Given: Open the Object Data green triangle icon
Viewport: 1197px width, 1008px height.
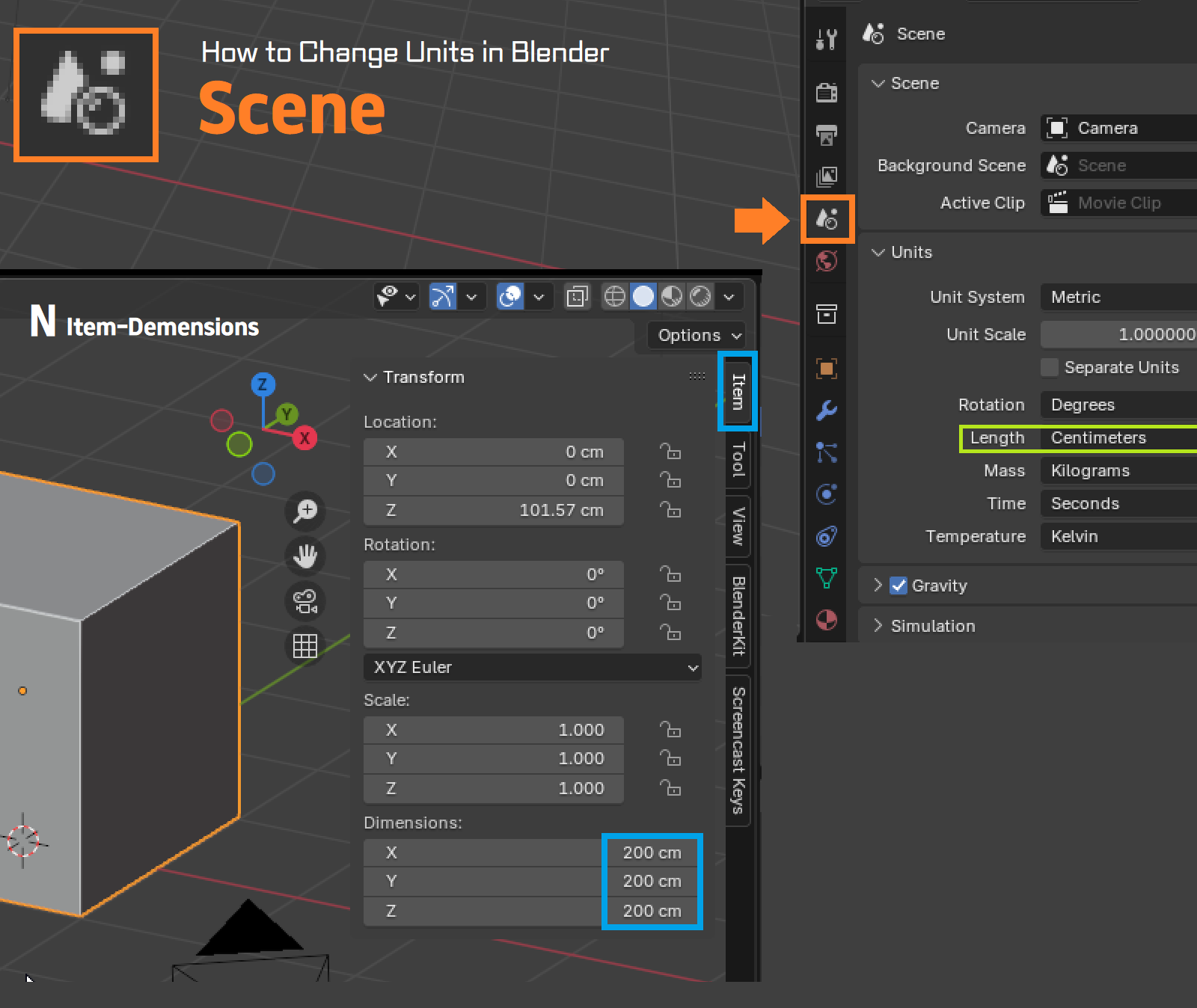Looking at the screenshot, I should 826,577.
